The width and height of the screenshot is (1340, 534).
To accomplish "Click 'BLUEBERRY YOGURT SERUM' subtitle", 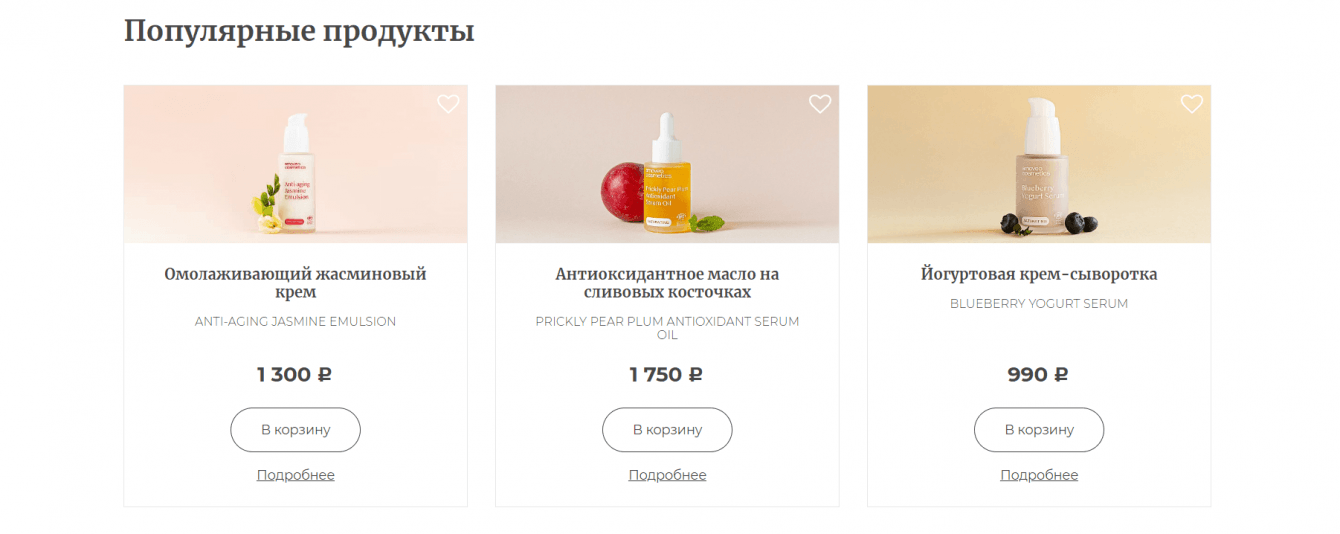I will tap(1039, 304).
